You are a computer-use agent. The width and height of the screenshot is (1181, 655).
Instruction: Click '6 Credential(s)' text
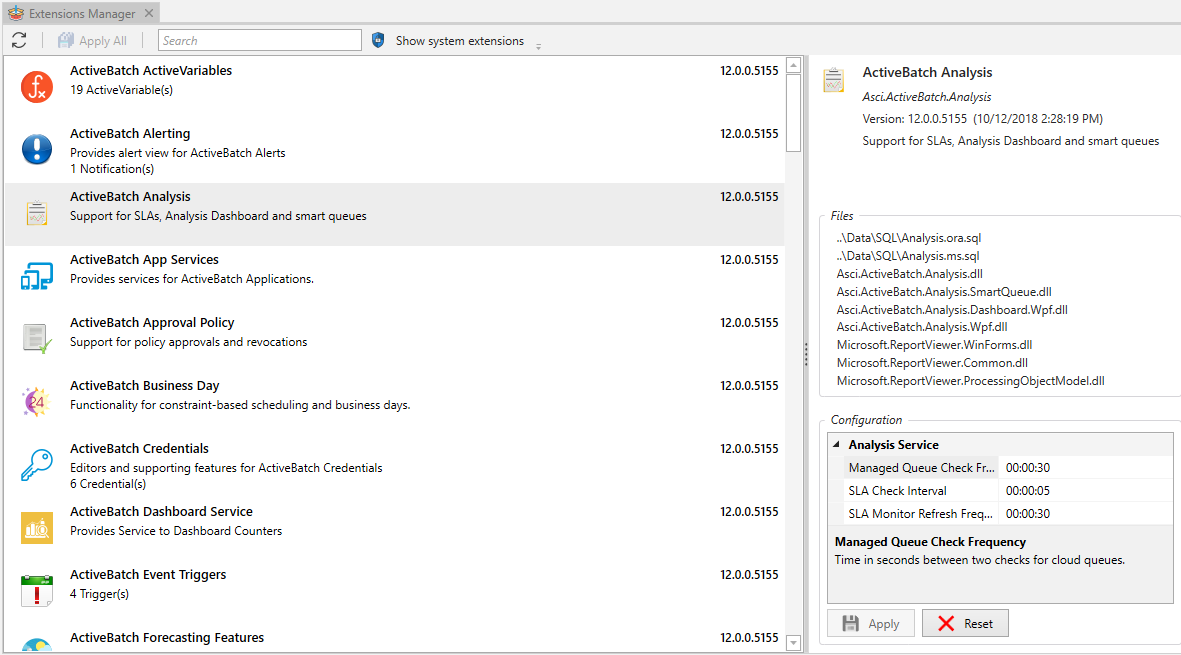pyautogui.click(x=108, y=483)
